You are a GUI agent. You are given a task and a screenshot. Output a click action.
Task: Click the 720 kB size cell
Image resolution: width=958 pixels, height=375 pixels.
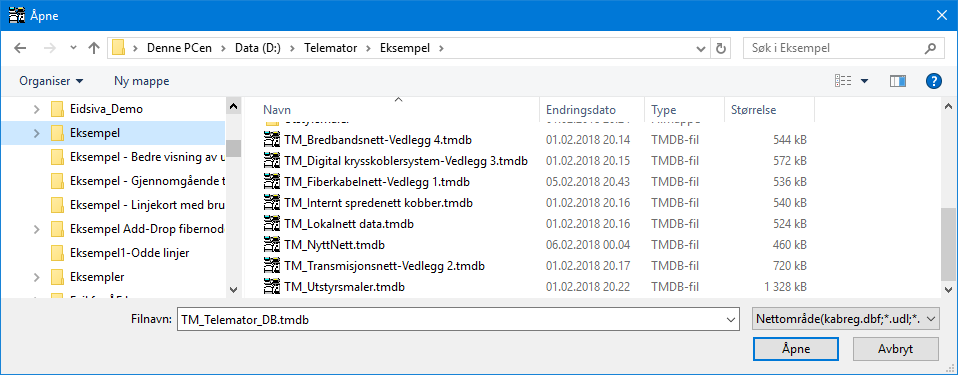tap(791, 266)
